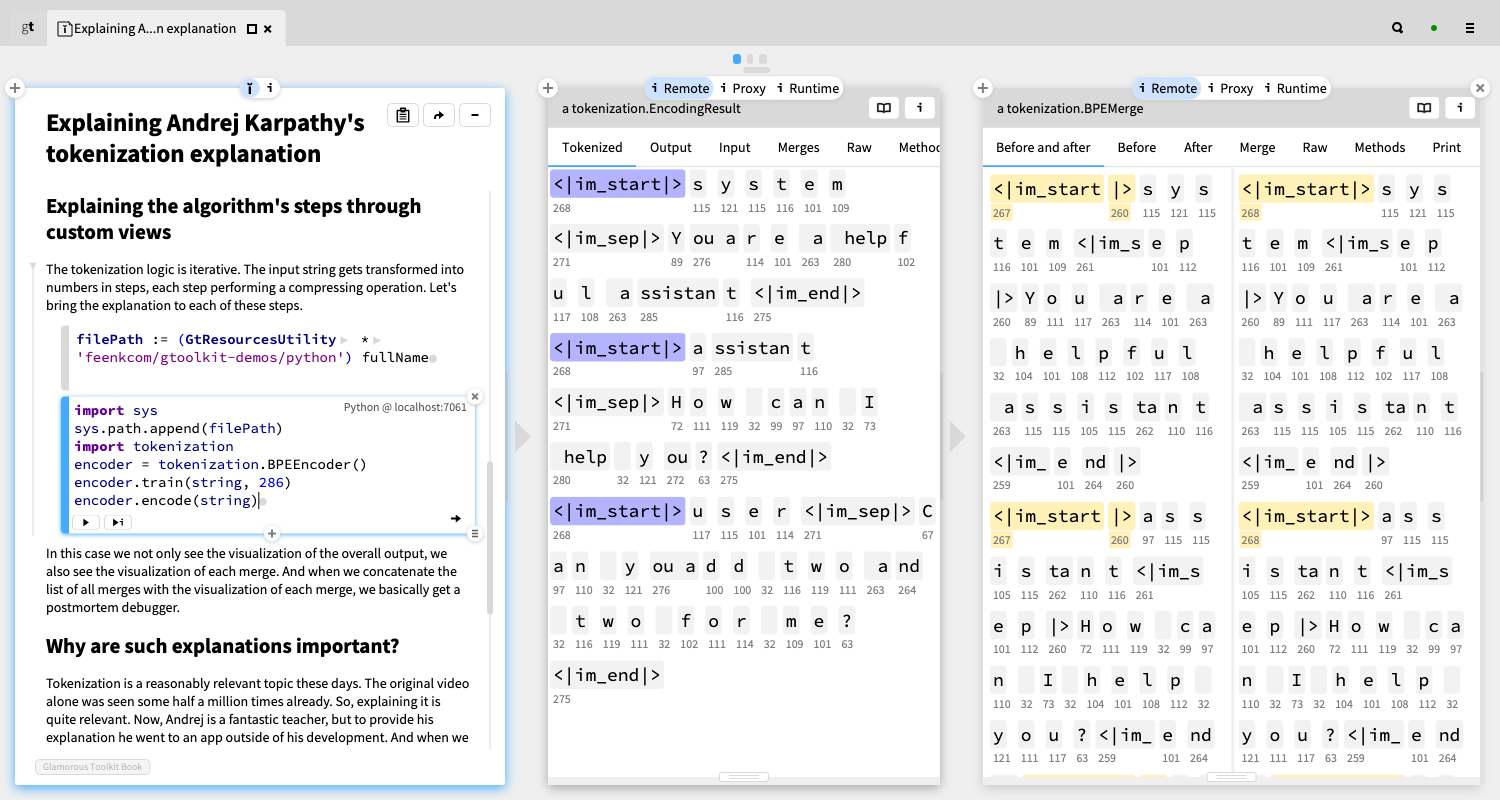Select Remote mode on the BPEMerge pane

[x=1166, y=88]
